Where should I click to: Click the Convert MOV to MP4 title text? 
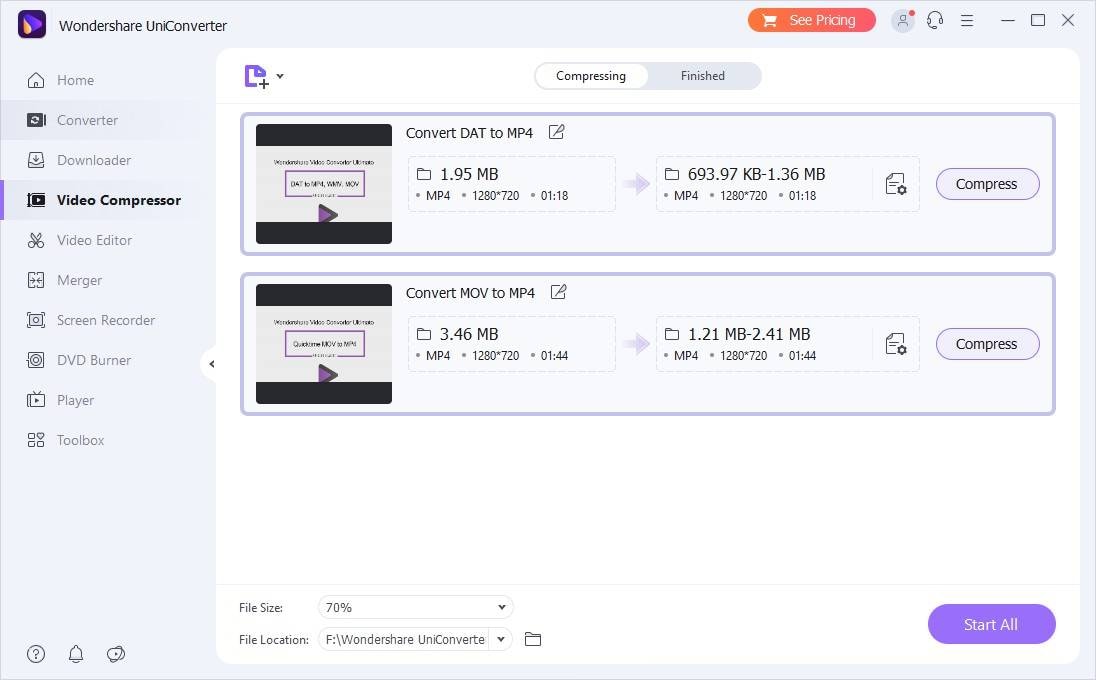click(x=470, y=293)
